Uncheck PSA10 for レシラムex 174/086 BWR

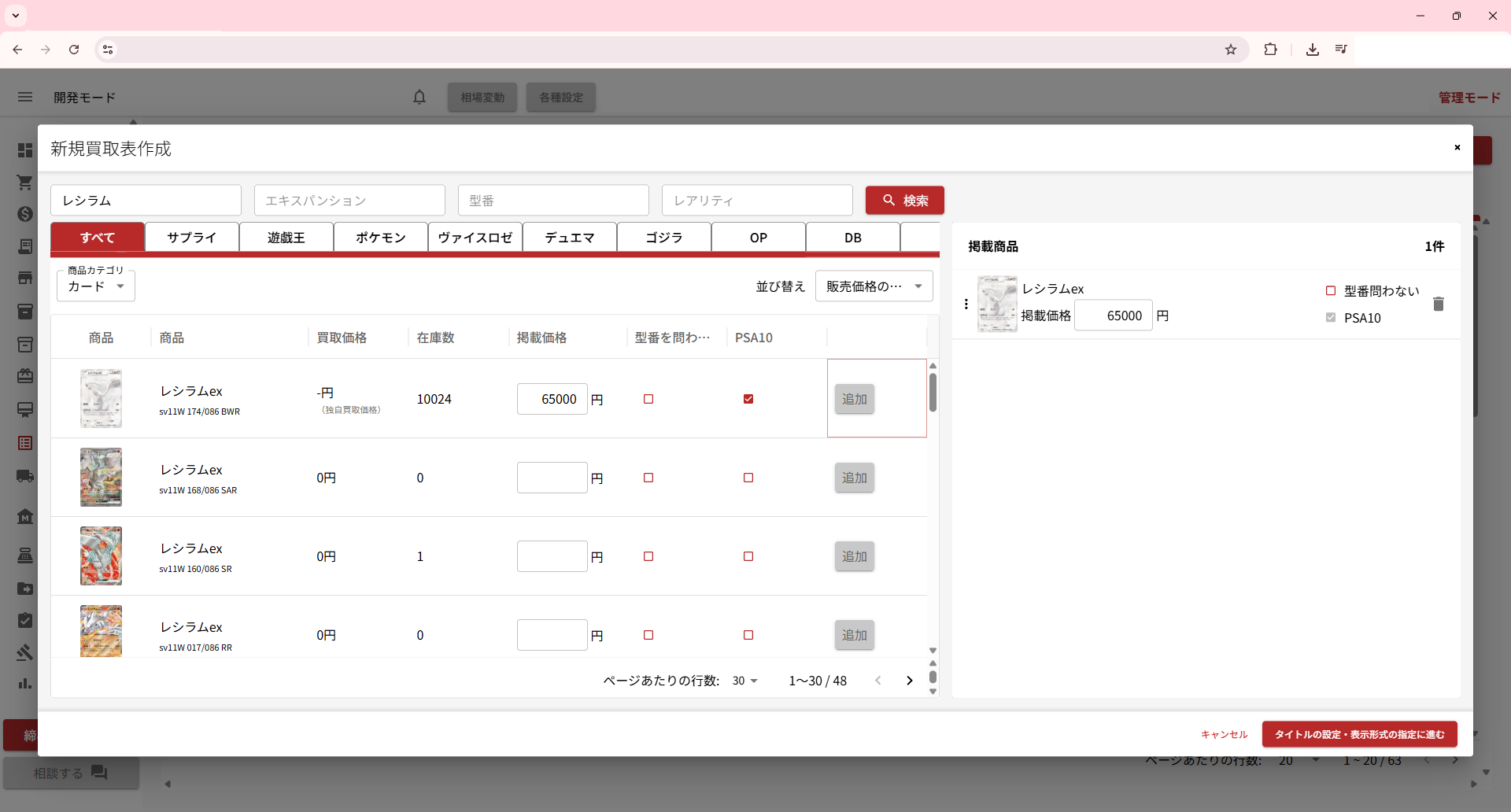coord(748,399)
